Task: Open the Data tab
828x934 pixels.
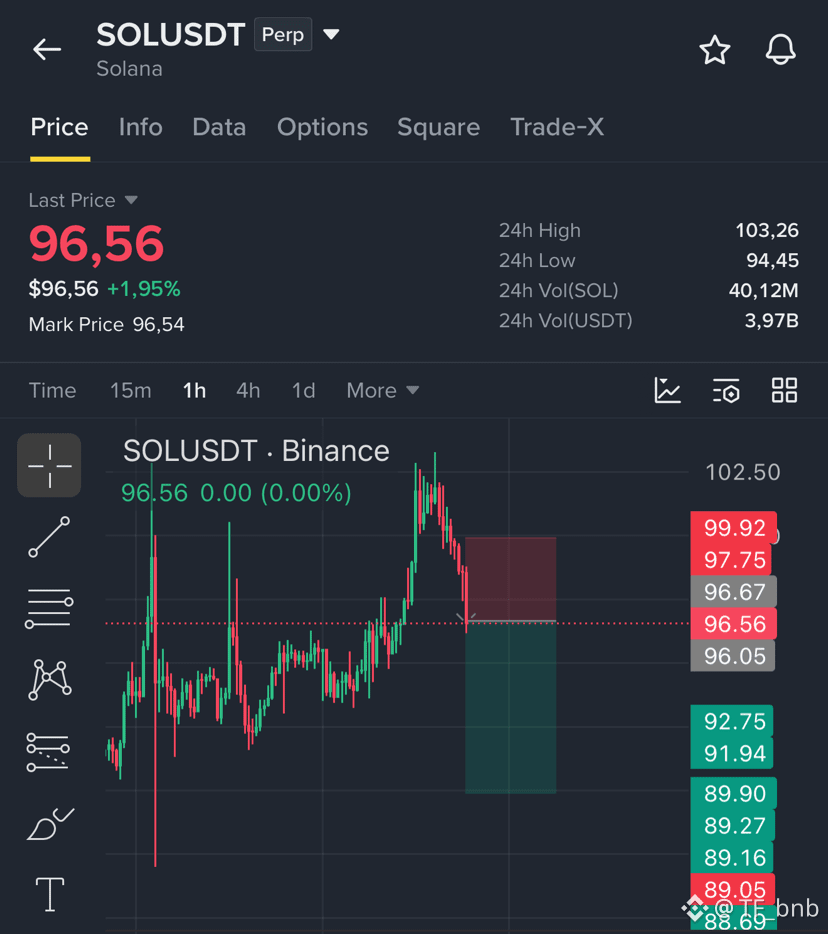Action: 219,127
